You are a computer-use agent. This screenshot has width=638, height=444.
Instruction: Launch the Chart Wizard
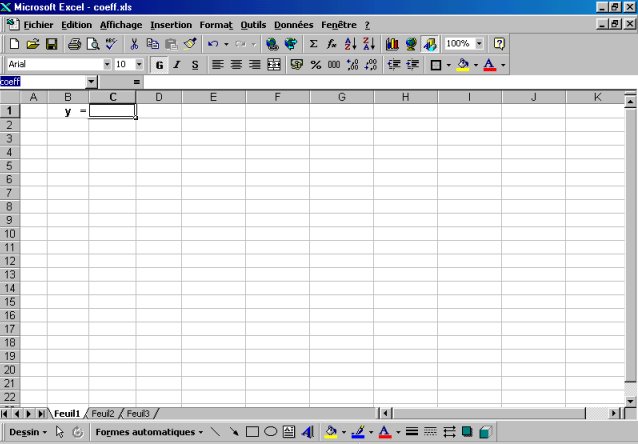(x=392, y=44)
